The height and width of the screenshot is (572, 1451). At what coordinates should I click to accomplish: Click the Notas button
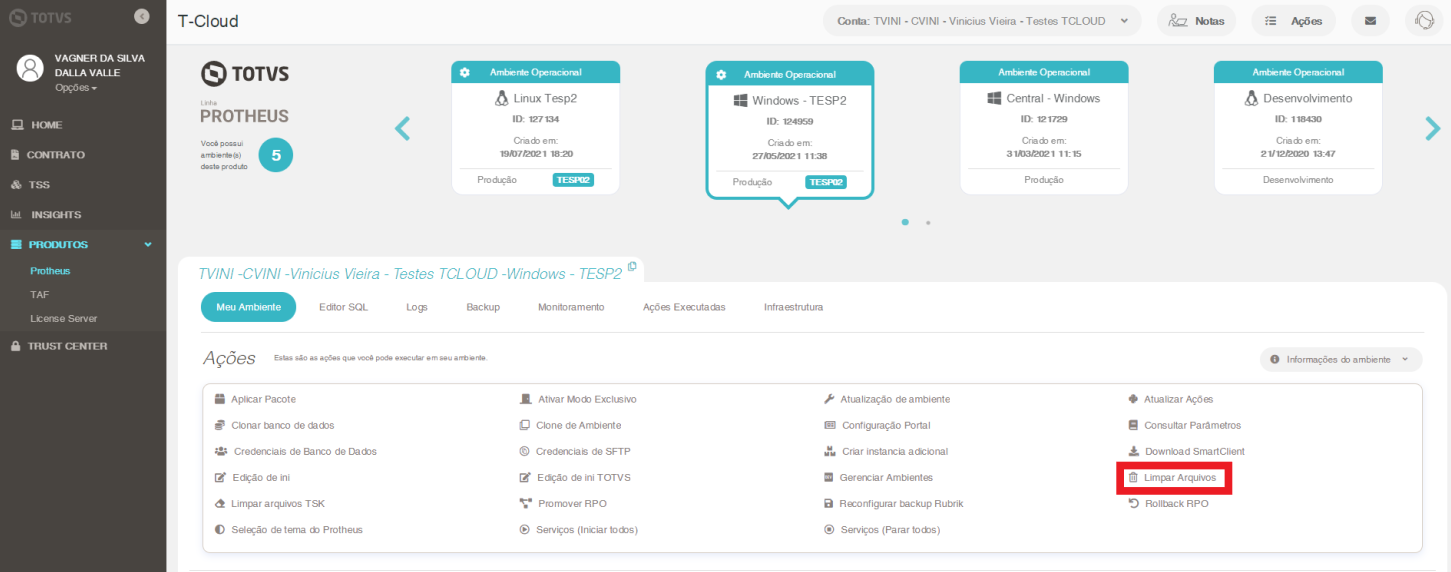pyautogui.click(x=1196, y=20)
